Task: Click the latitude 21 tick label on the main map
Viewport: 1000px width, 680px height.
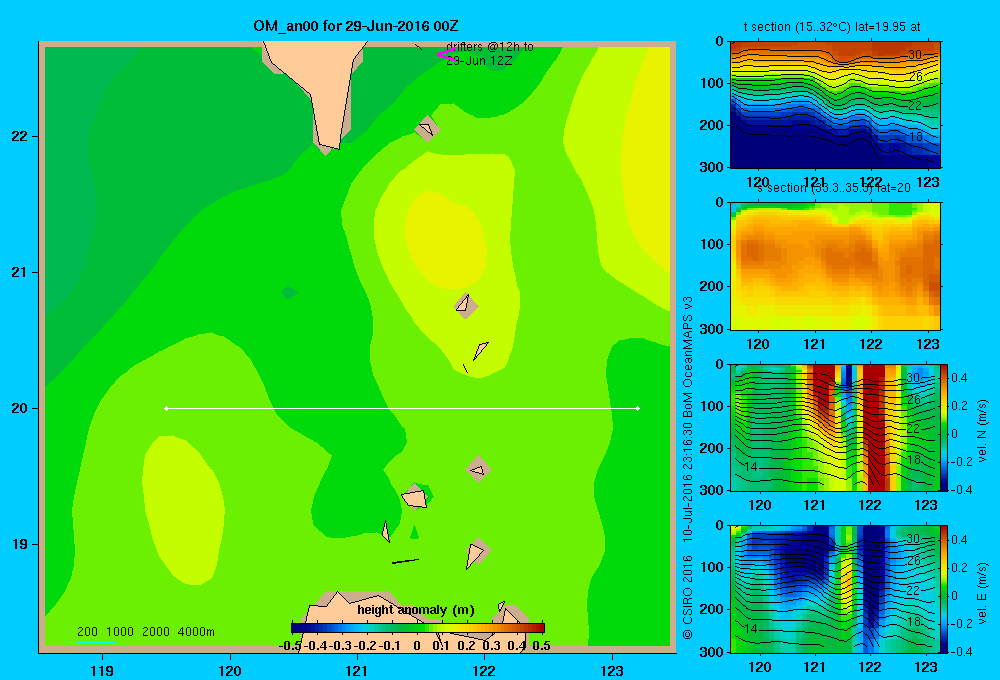Action: pyautogui.click(x=20, y=272)
